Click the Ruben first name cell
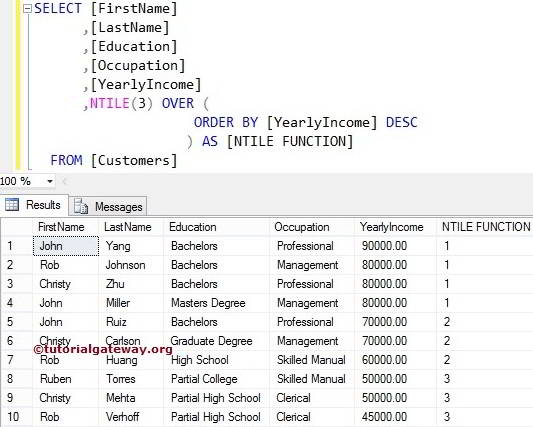This screenshot has height=427, width=533. (x=66, y=379)
